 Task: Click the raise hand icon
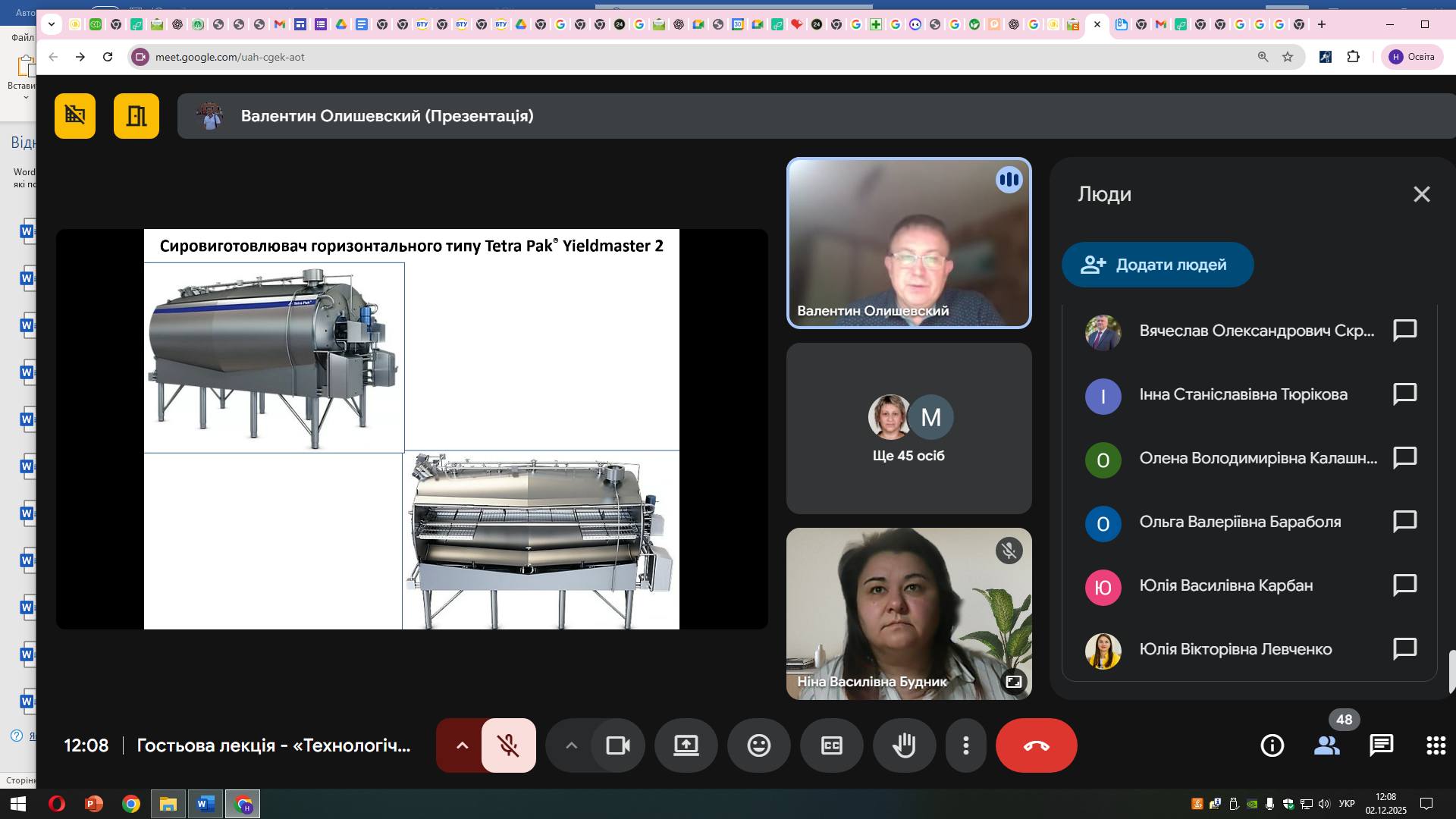tap(904, 745)
